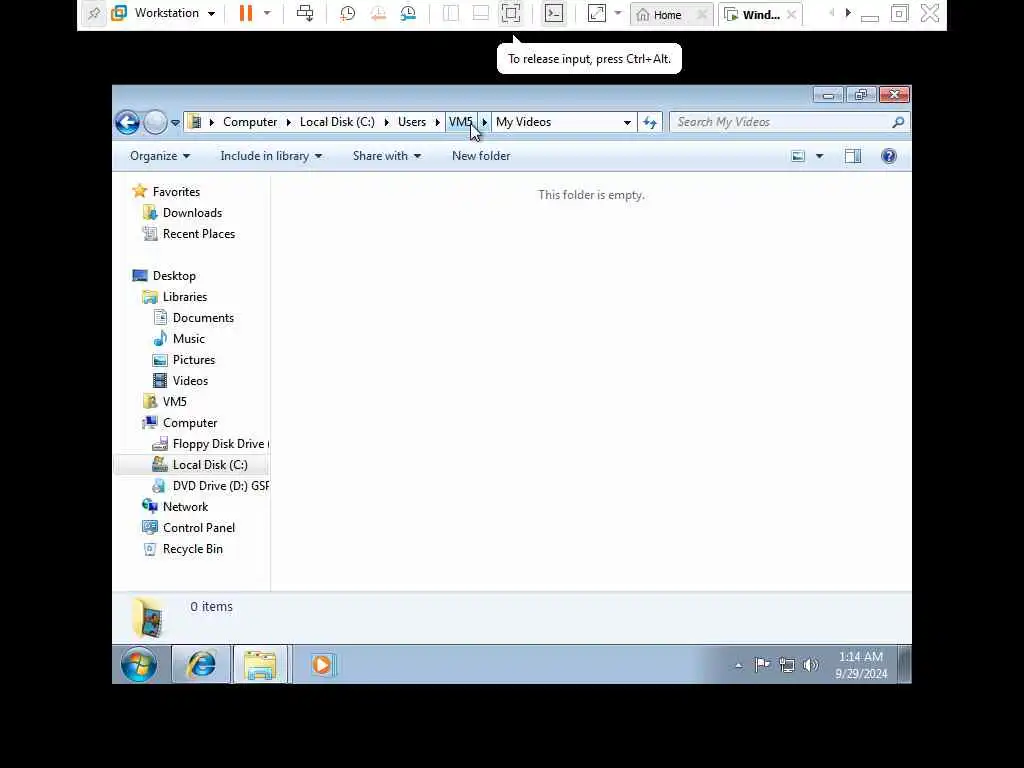Open the More view options arrow
The width and height of the screenshot is (1024, 768).
pyautogui.click(x=820, y=156)
